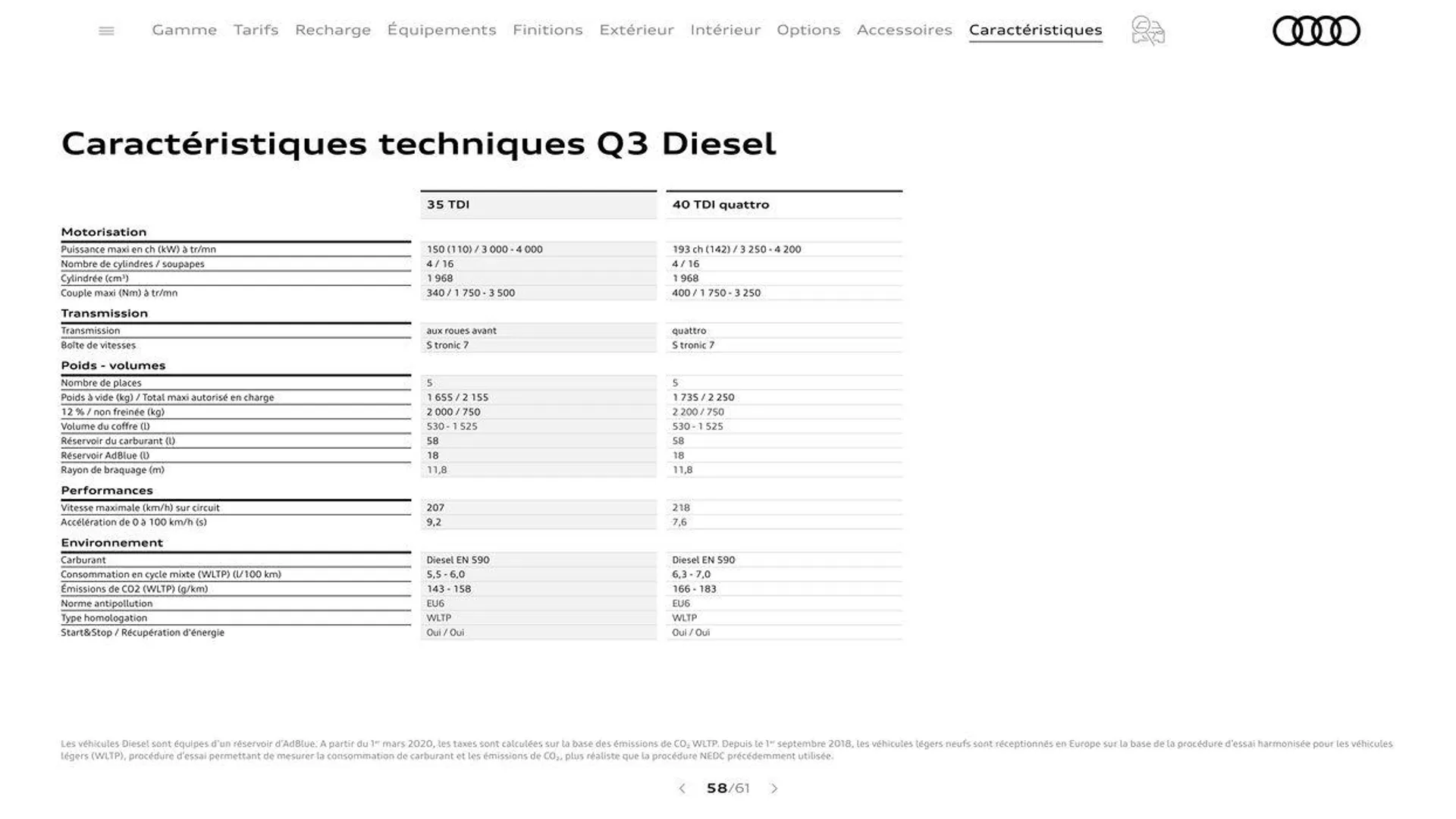Click '12 % / non freinée (kg)' label

pos(112,412)
